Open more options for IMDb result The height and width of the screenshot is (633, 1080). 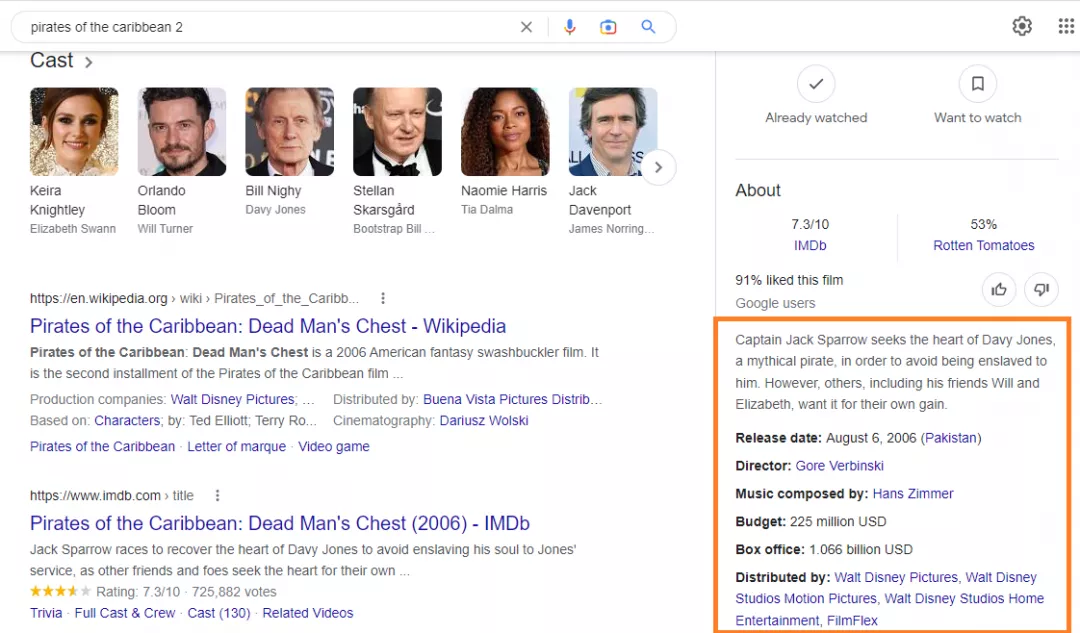[218, 495]
